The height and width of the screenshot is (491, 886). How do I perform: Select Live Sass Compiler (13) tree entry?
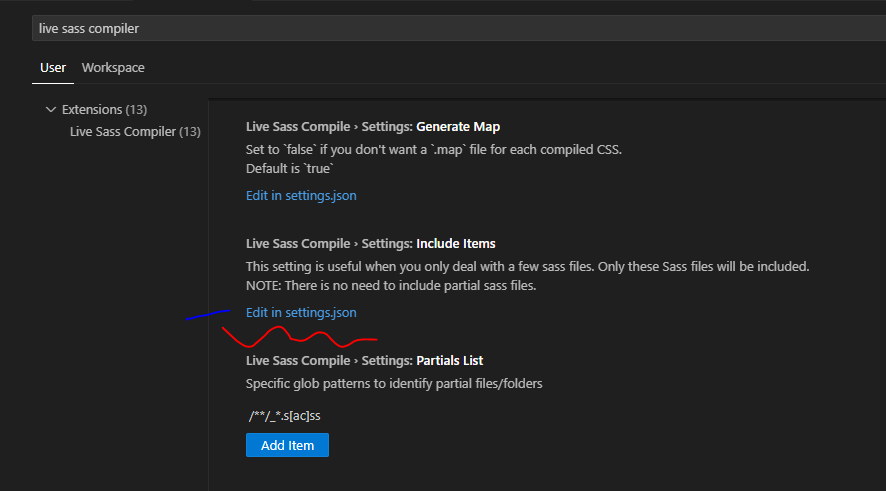[x=135, y=132]
